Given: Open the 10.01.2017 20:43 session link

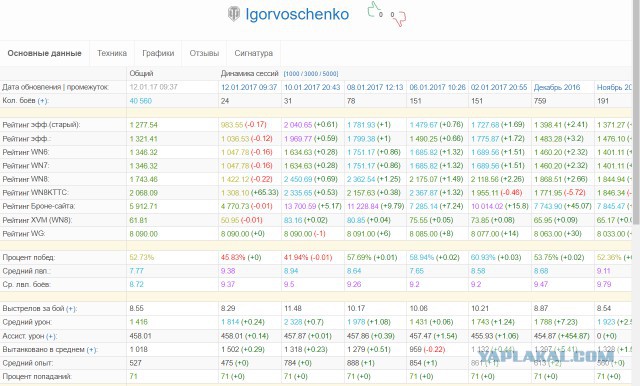Looking at the screenshot, I should pyautogui.click(x=312, y=87).
